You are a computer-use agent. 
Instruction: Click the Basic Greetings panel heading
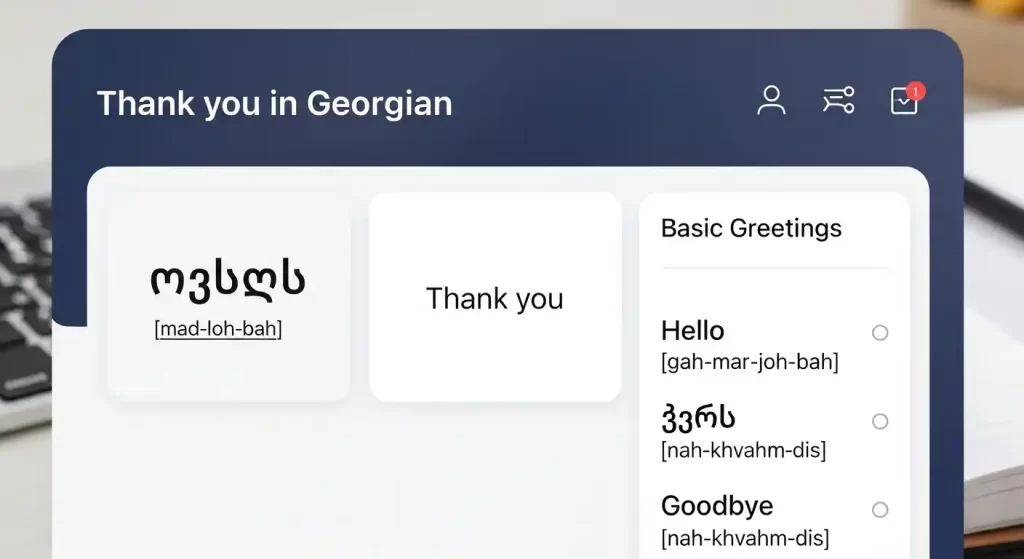tap(751, 228)
